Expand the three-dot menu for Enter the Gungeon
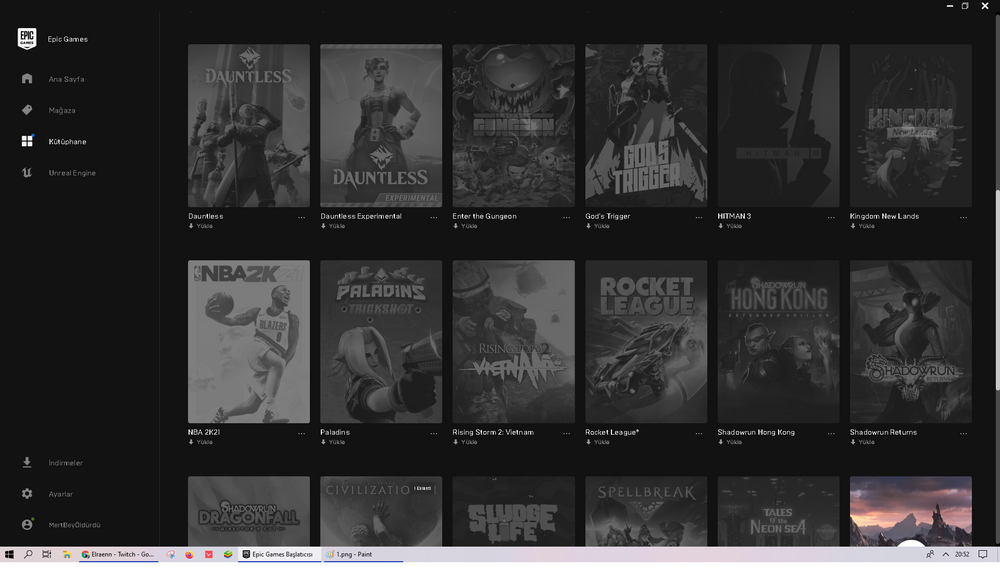This screenshot has height=582, width=1000. click(566, 217)
